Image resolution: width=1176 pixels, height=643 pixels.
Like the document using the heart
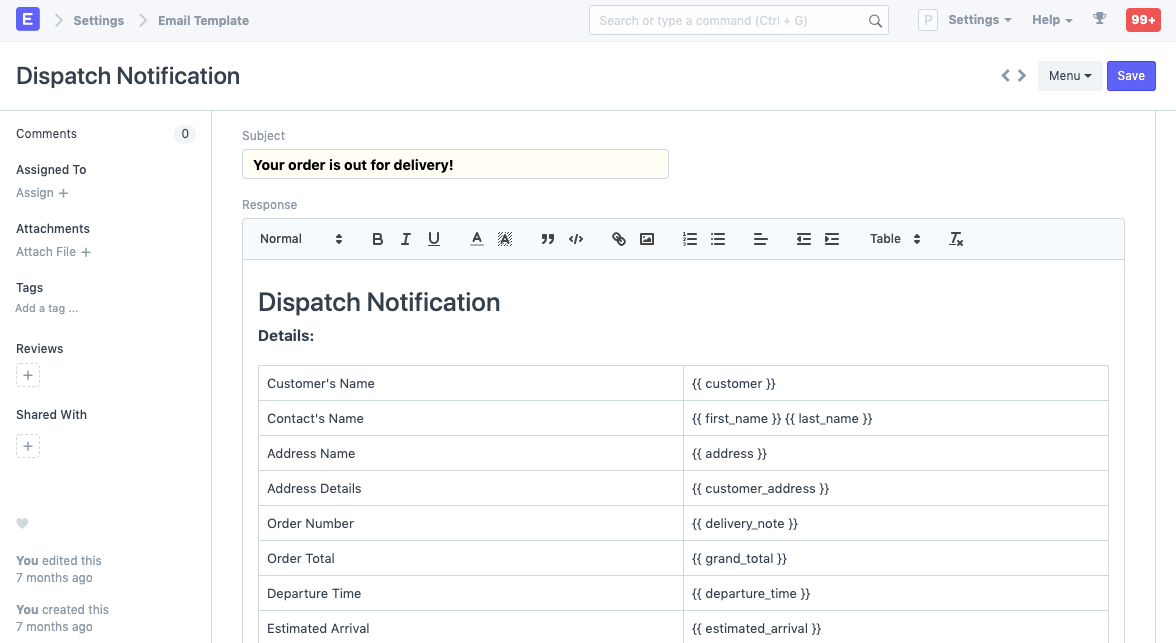[x=22, y=523]
